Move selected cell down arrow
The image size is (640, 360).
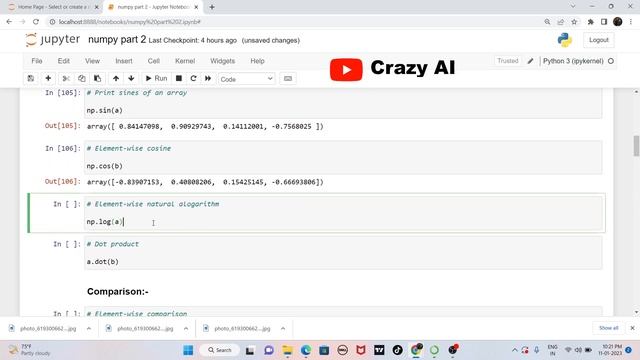[131, 78]
